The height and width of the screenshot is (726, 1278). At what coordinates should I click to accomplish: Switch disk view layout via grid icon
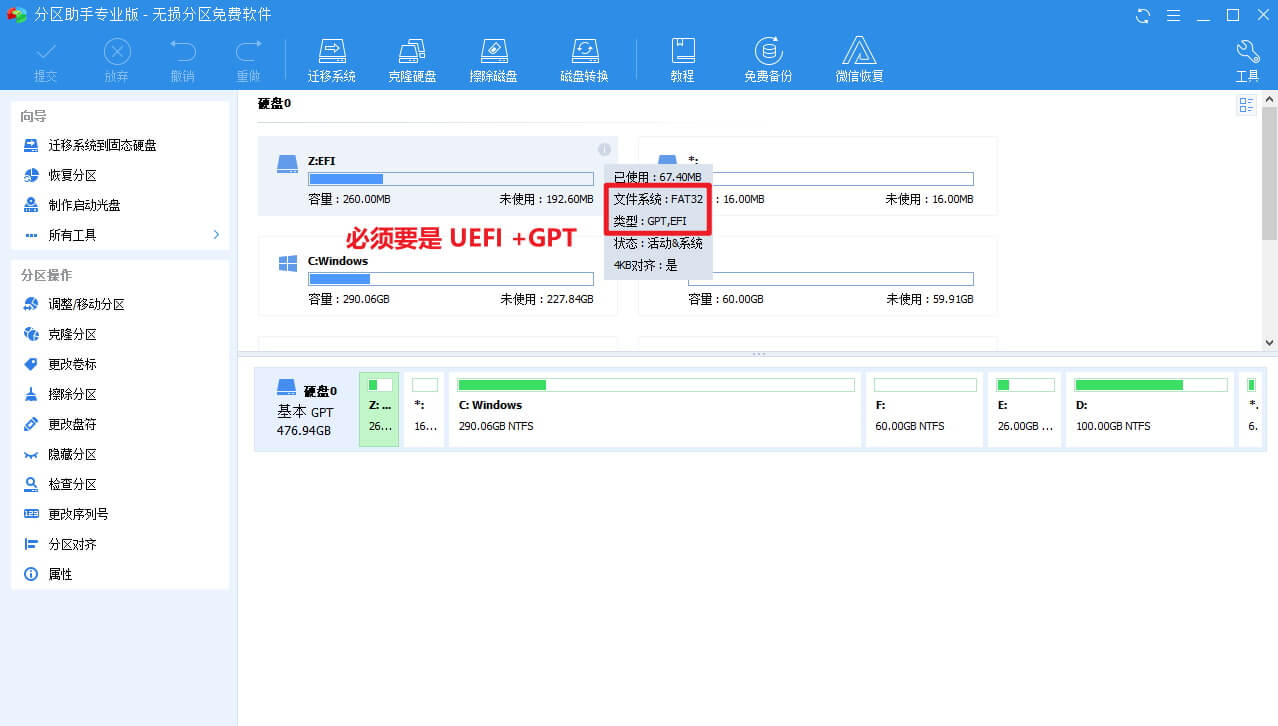click(x=1245, y=103)
